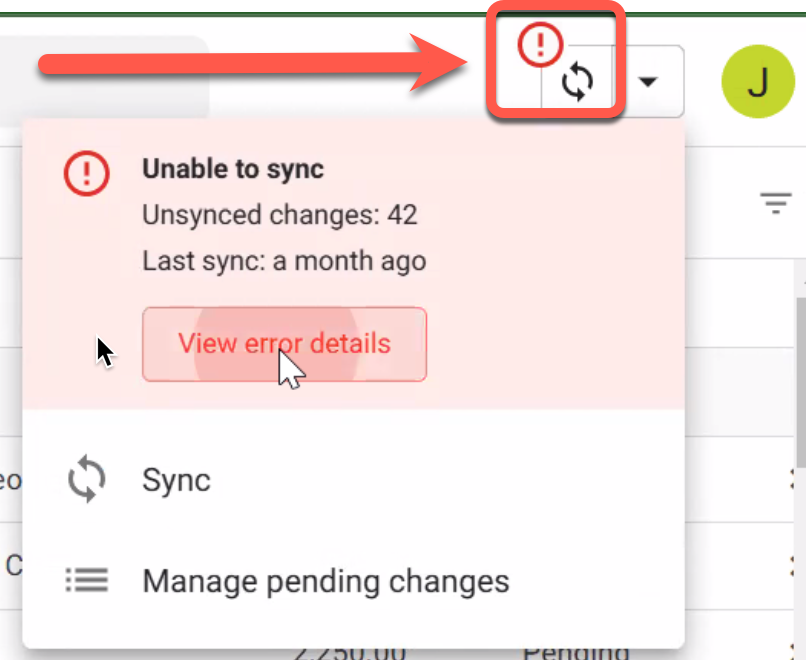
Task: Click the View error details button
Action: click(x=284, y=344)
